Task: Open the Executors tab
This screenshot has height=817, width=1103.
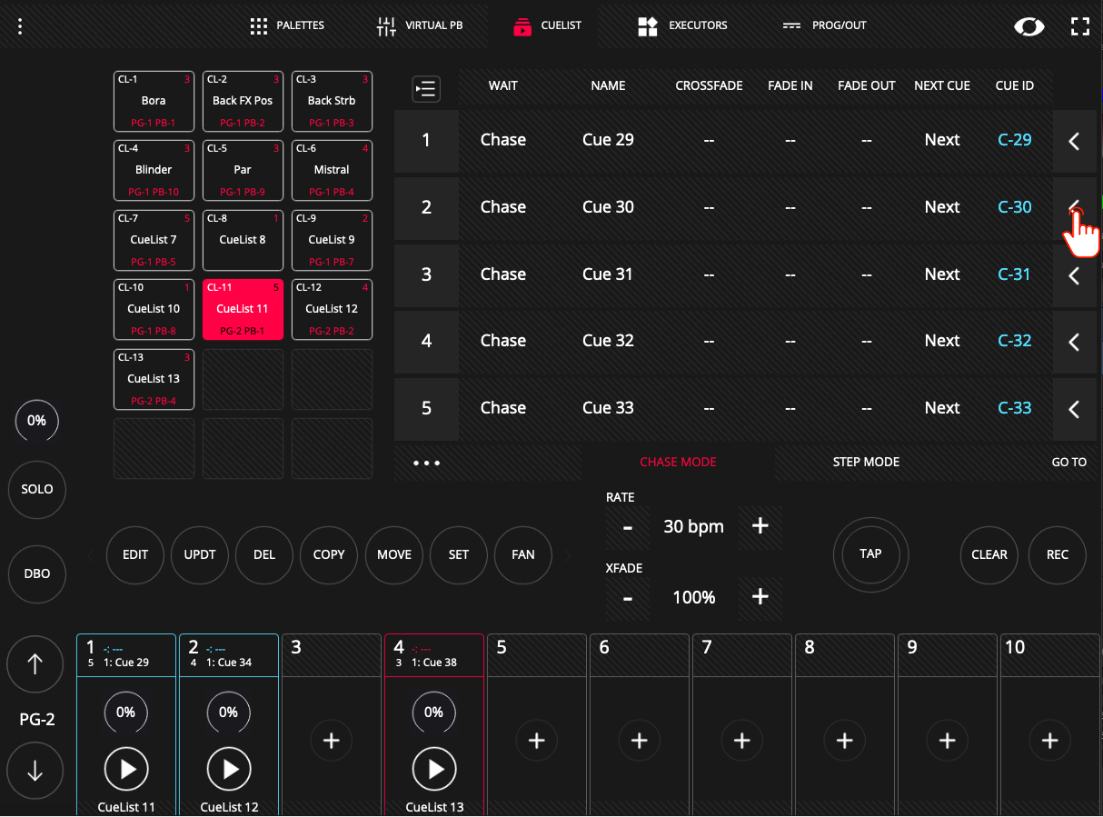Action: (682, 26)
